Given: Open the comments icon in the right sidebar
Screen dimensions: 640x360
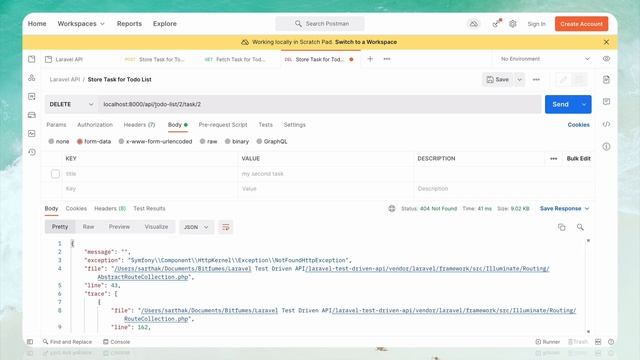Looking at the screenshot, I should (x=607, y=102).
